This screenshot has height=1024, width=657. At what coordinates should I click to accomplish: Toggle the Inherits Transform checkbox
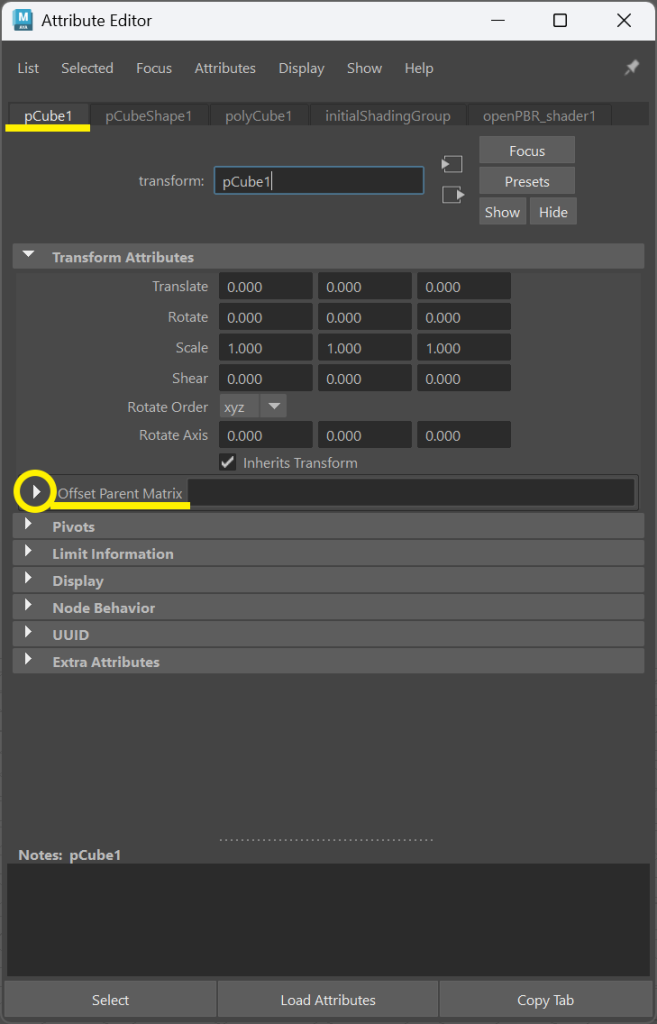[228, 463]
